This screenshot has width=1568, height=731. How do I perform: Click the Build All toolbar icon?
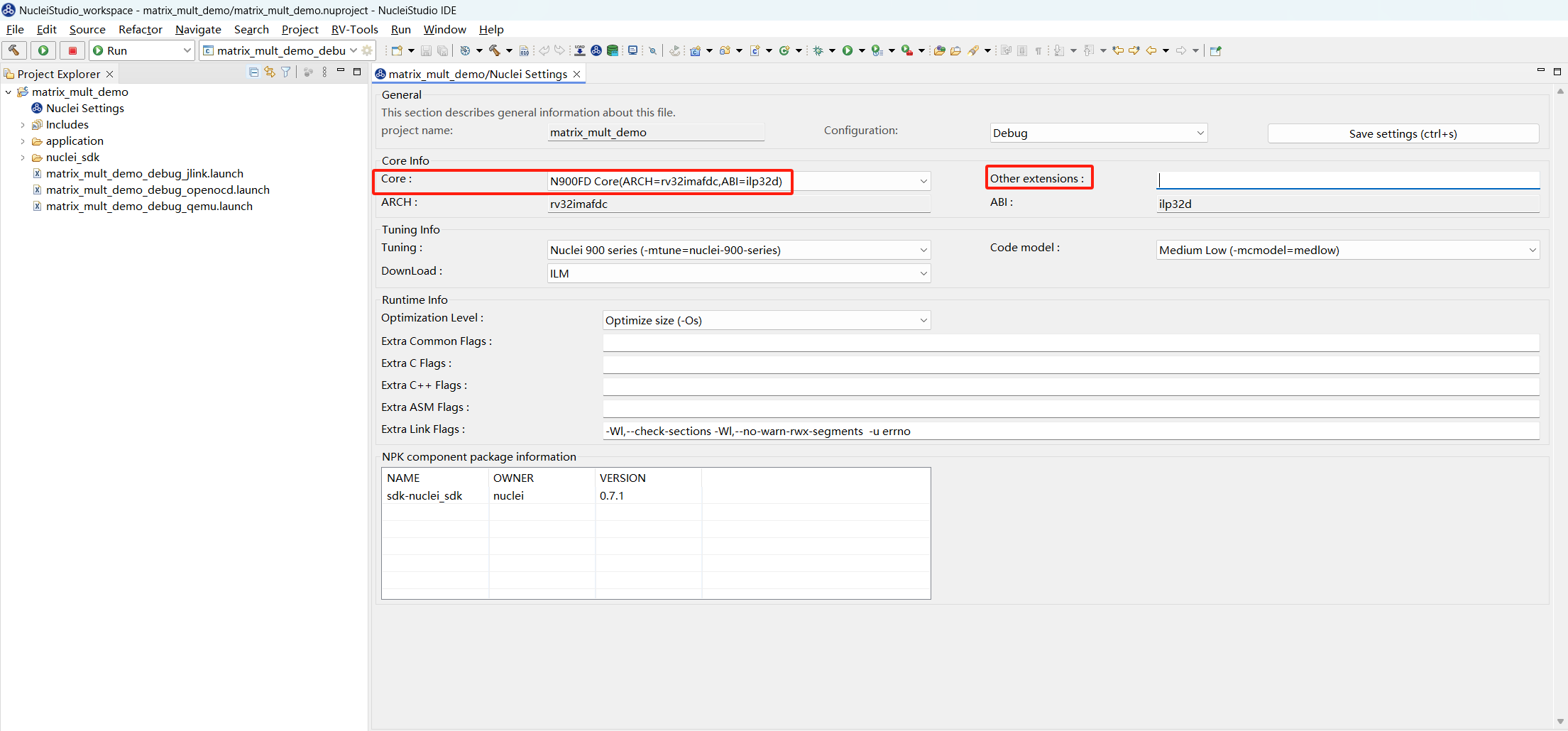click(x=465, y=50)
